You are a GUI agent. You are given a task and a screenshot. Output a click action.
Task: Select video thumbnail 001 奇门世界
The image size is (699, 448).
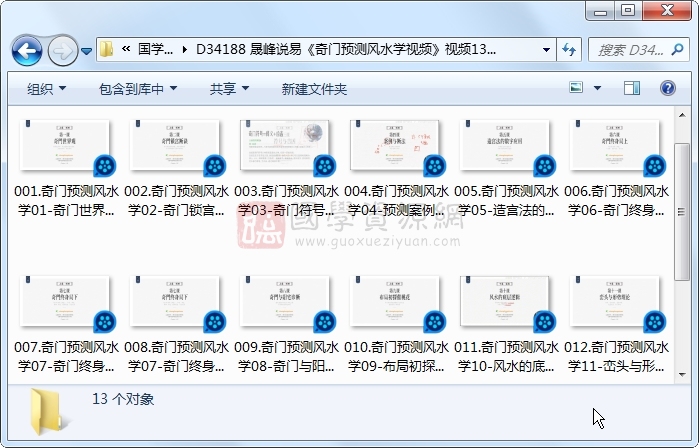point(65,145)
